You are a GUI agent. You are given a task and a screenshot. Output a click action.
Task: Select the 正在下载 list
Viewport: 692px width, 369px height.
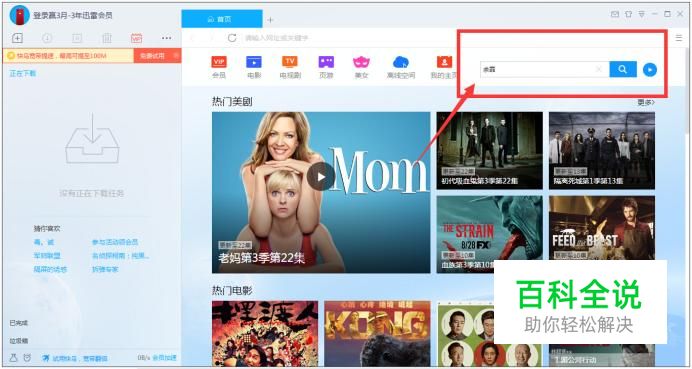coord(23,73)
